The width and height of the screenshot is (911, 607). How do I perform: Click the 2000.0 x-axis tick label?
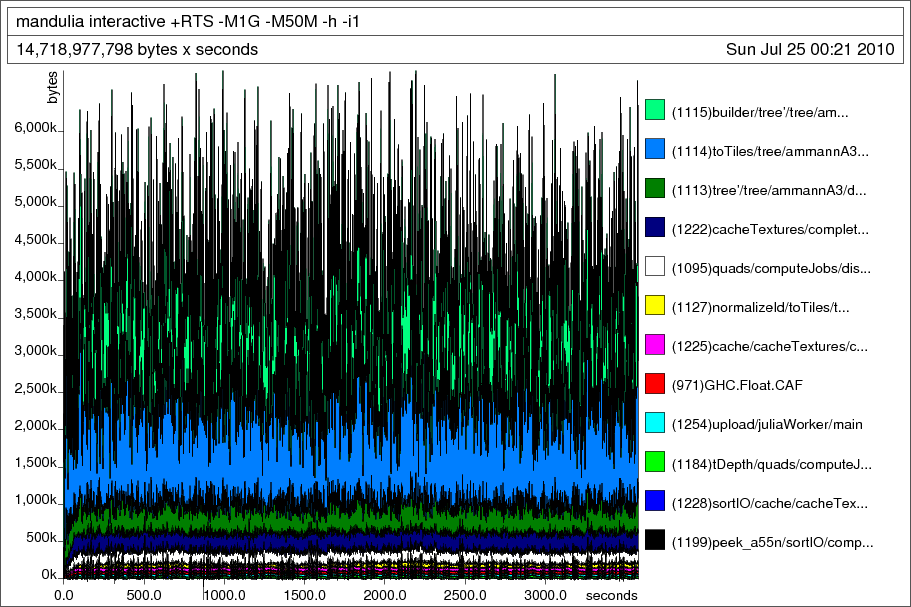pos(385,595)
